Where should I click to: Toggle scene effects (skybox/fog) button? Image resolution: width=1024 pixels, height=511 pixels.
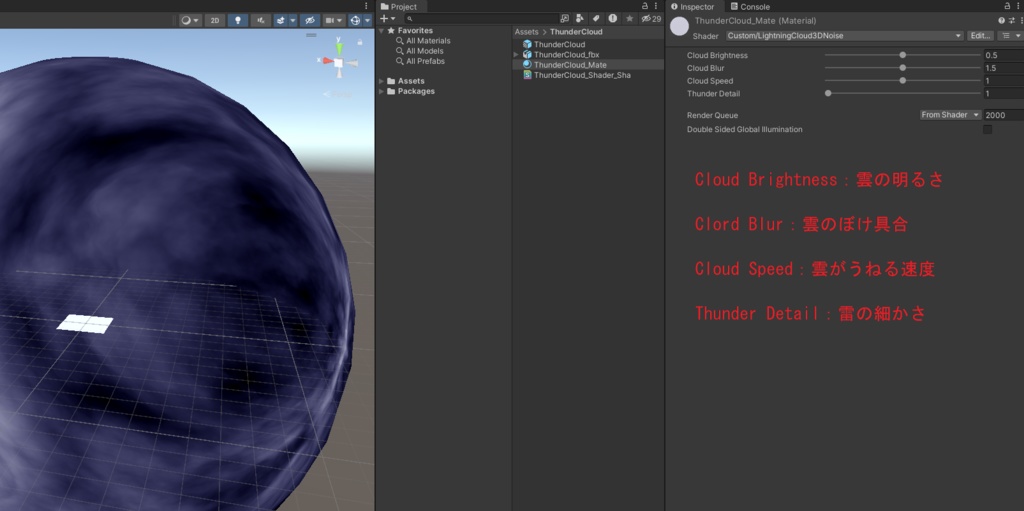281,20
